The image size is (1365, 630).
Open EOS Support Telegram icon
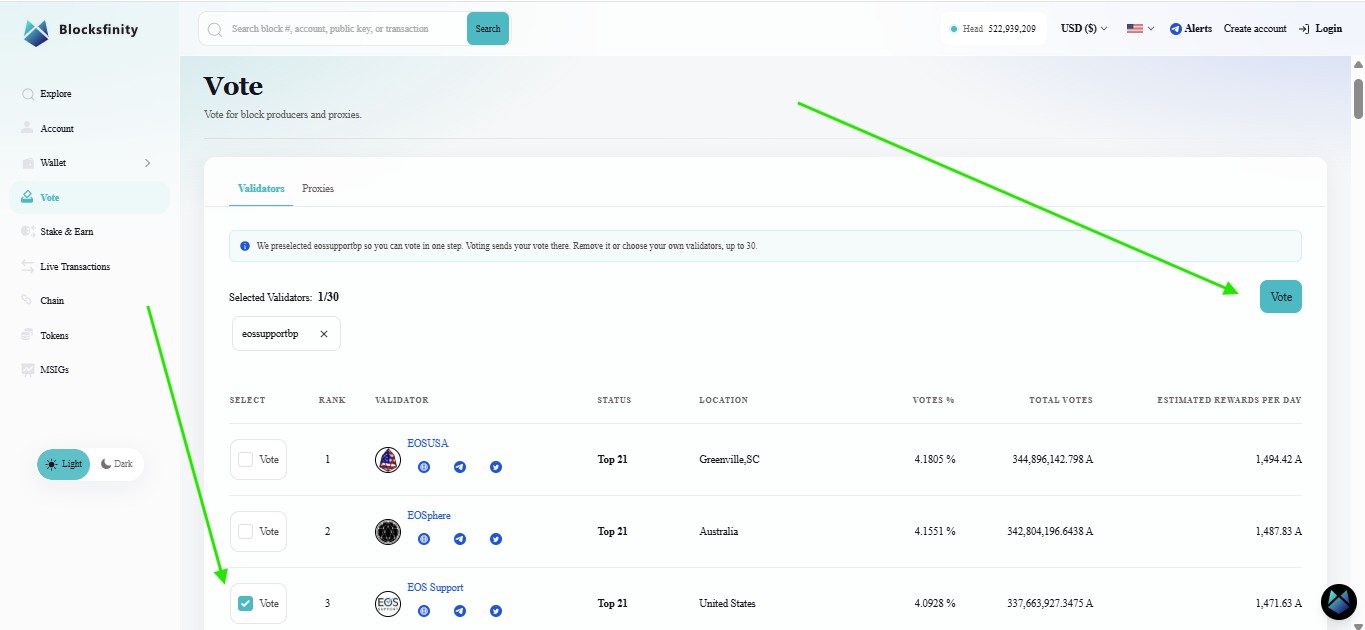(x=460, y=610)
